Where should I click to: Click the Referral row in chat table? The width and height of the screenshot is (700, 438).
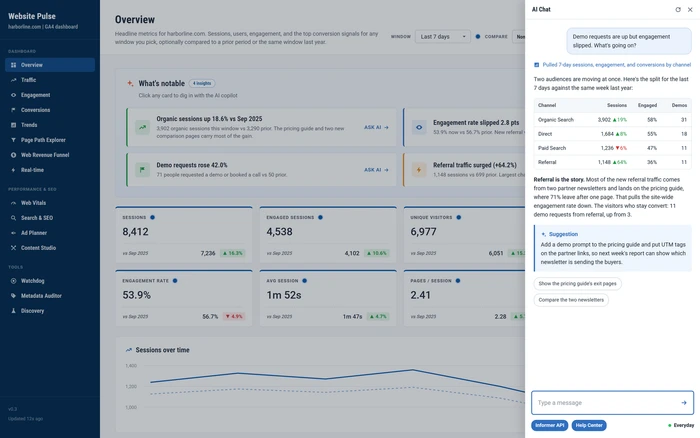[x=612, y=162]
